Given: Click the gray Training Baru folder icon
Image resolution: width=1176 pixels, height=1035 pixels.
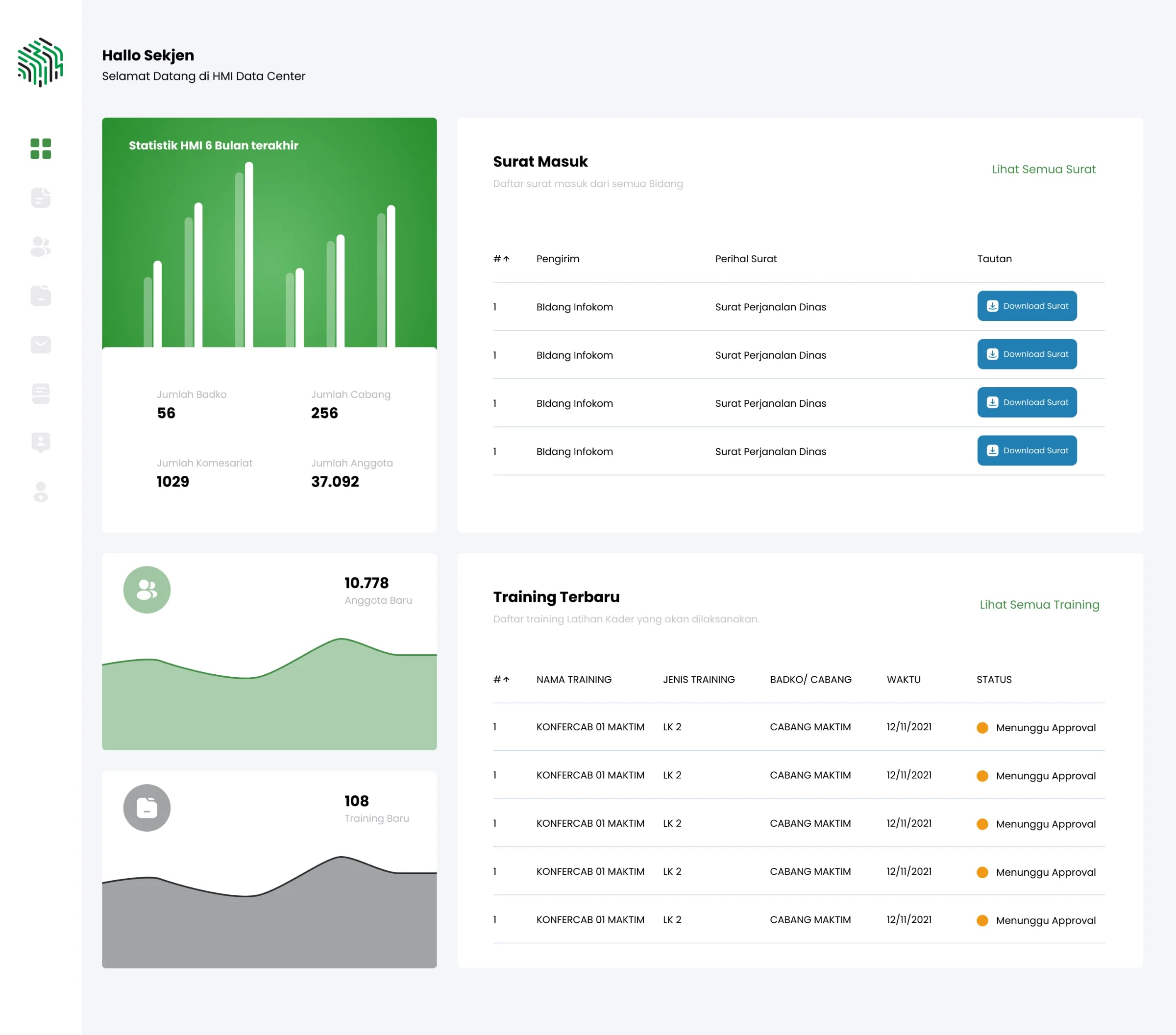Looking at the screenshot, I should point(147,808).
